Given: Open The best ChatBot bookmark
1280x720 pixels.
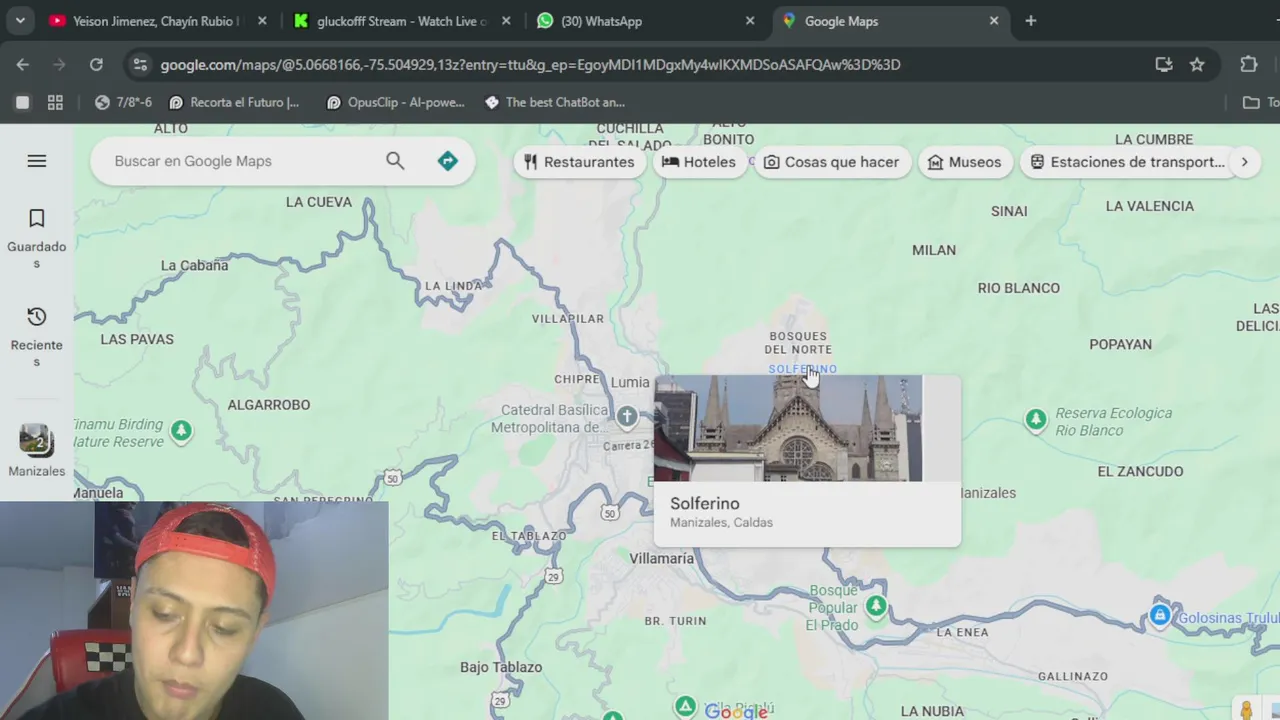Looking at the screenshot, I should point(555,102).
